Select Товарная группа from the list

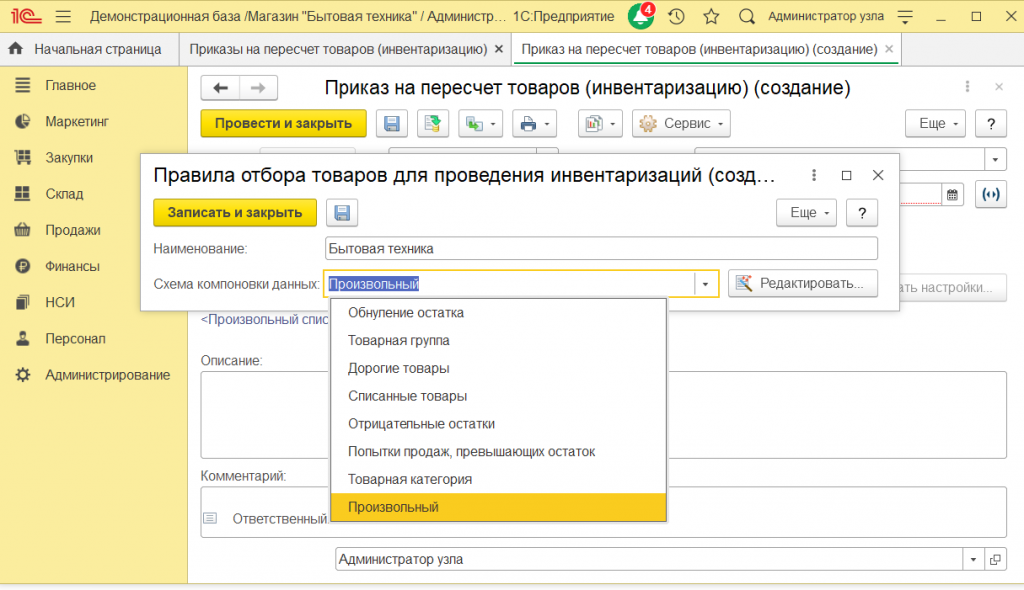(498, 340)
